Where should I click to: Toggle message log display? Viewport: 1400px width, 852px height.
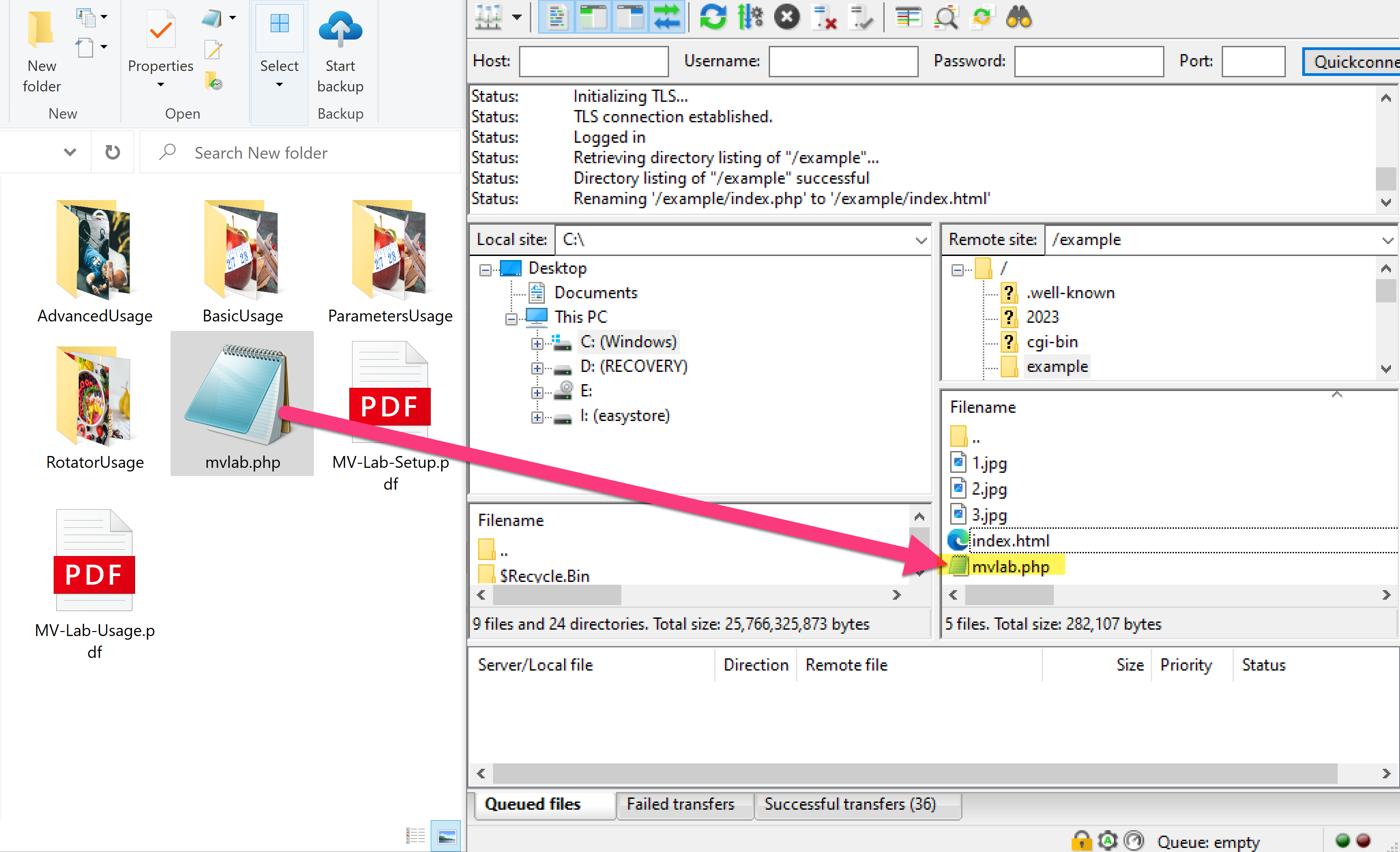(556, 17)
